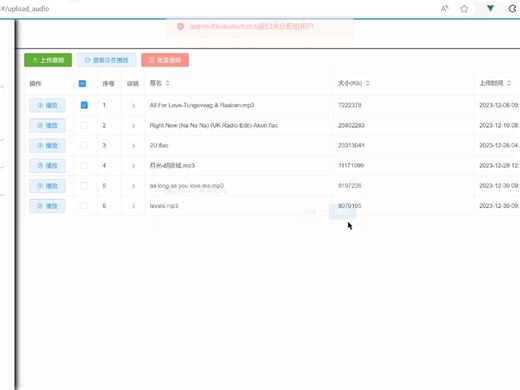The image size is (520, 390).
Task: Click the size value 23313041
Action: coord(351,145)
